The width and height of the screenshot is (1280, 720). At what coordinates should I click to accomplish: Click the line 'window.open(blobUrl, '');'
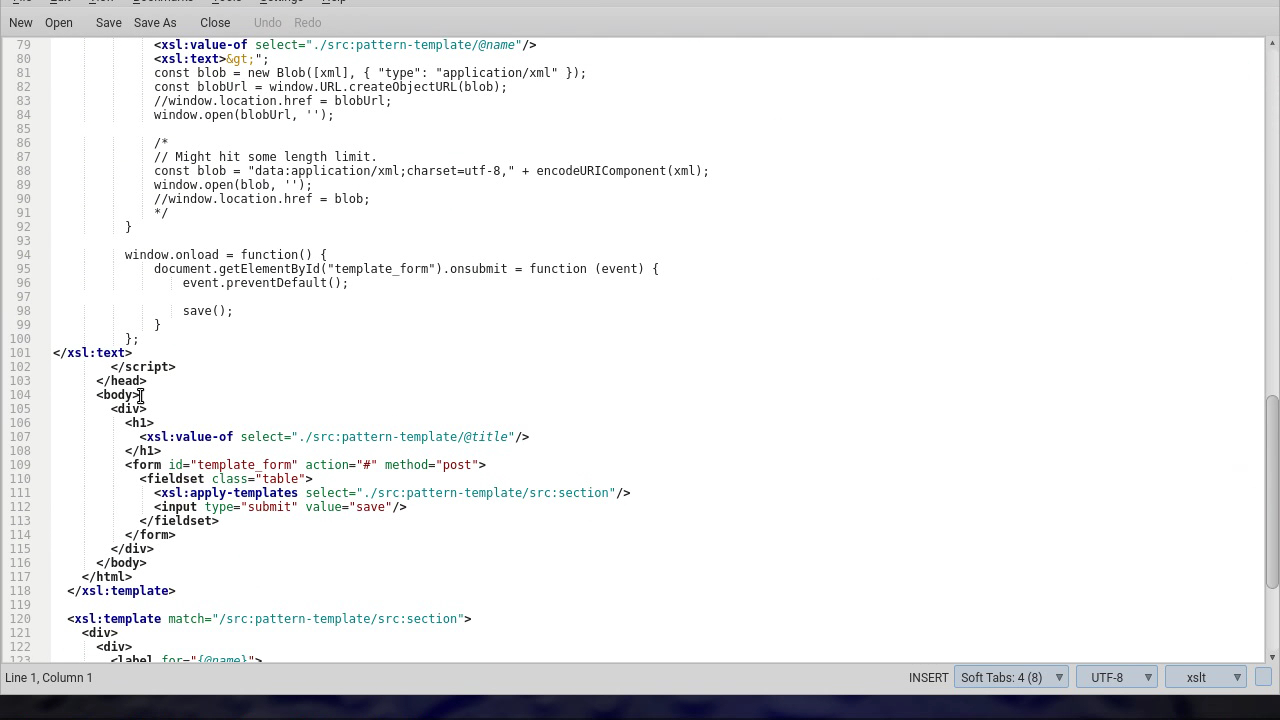(x=244, y=115)
